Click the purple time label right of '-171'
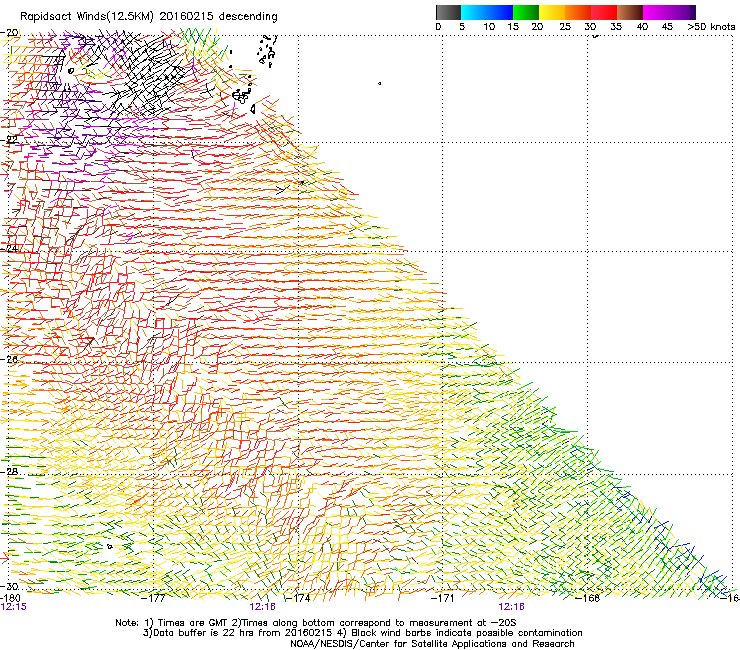This screenshot has height=650, width=740. [x=512, y=607]
